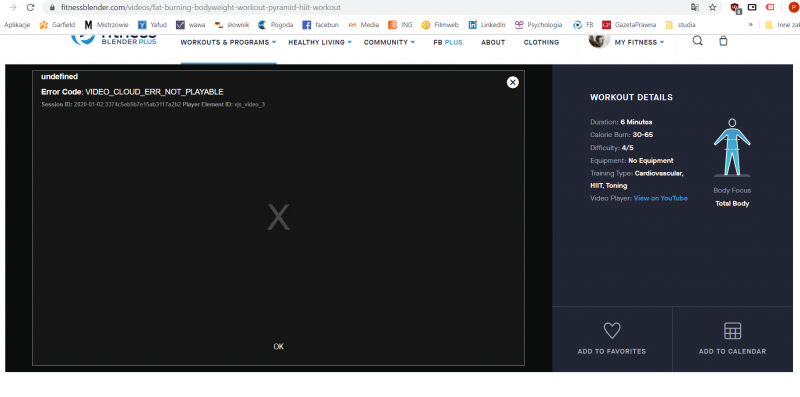800x397 pixels.
Task: Click the Equipment: No Equipment text
Action: [632, 160]
